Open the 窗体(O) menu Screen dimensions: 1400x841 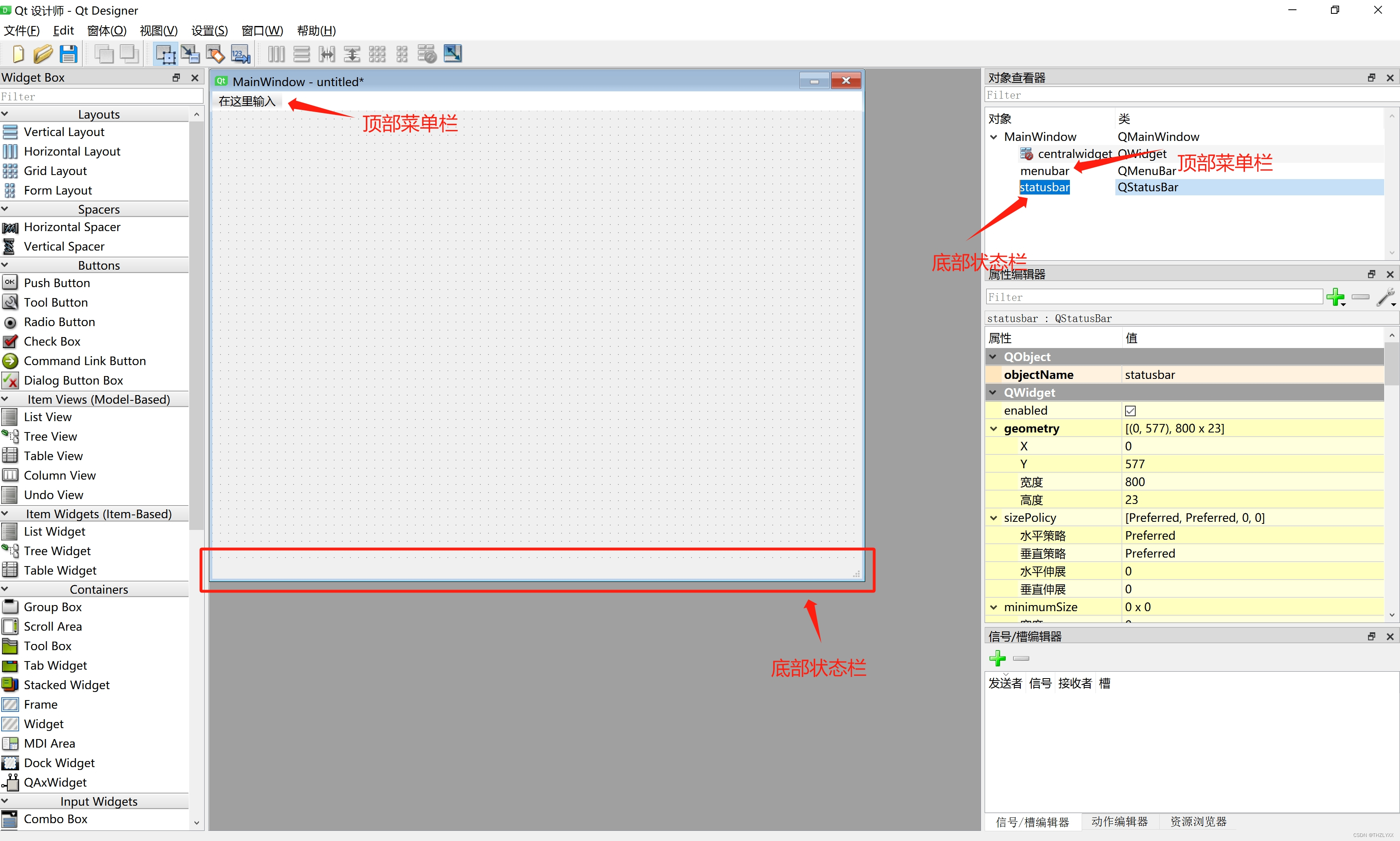click(106, 30)
